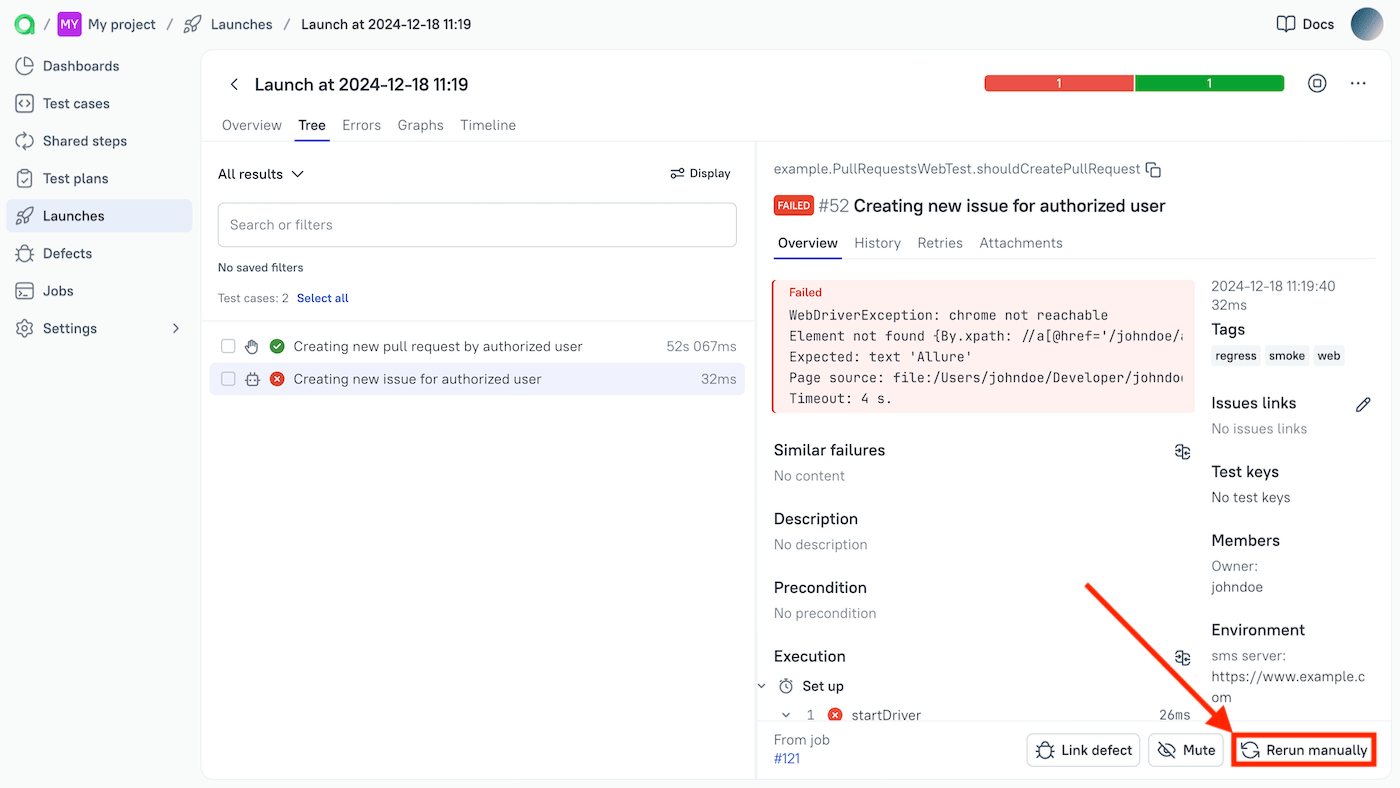Image resolution: width=1400 pixels, height=788 pixels.
Task: Expand the Settings sidebar submenu
Action: tap(176, 329)
